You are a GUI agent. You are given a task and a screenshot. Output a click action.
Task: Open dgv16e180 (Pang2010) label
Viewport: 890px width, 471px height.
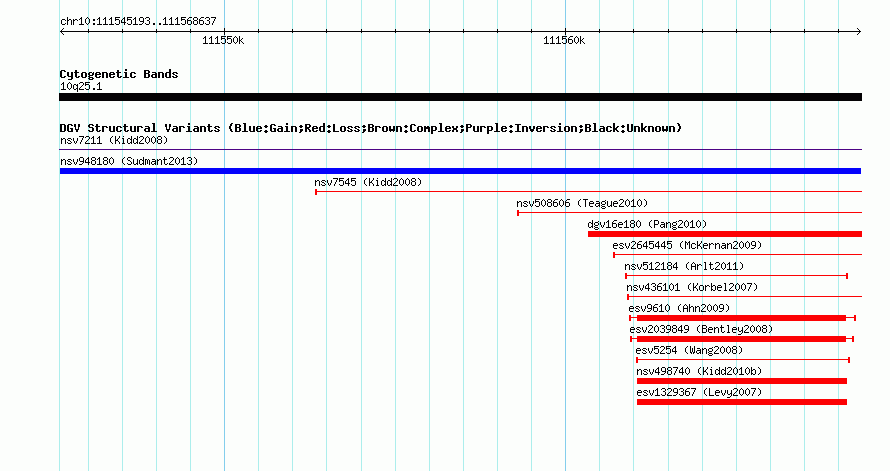647,224
